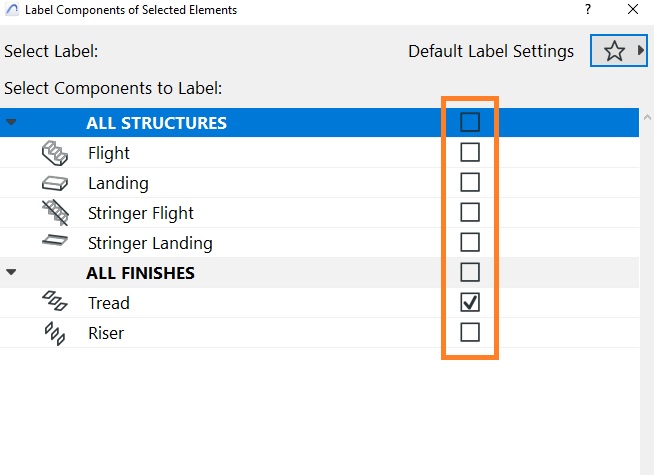The height and width of the screenshot is (475, 654).
Task: Click the ArchiCAD app icon in title bar
Action: pos(12,10)
